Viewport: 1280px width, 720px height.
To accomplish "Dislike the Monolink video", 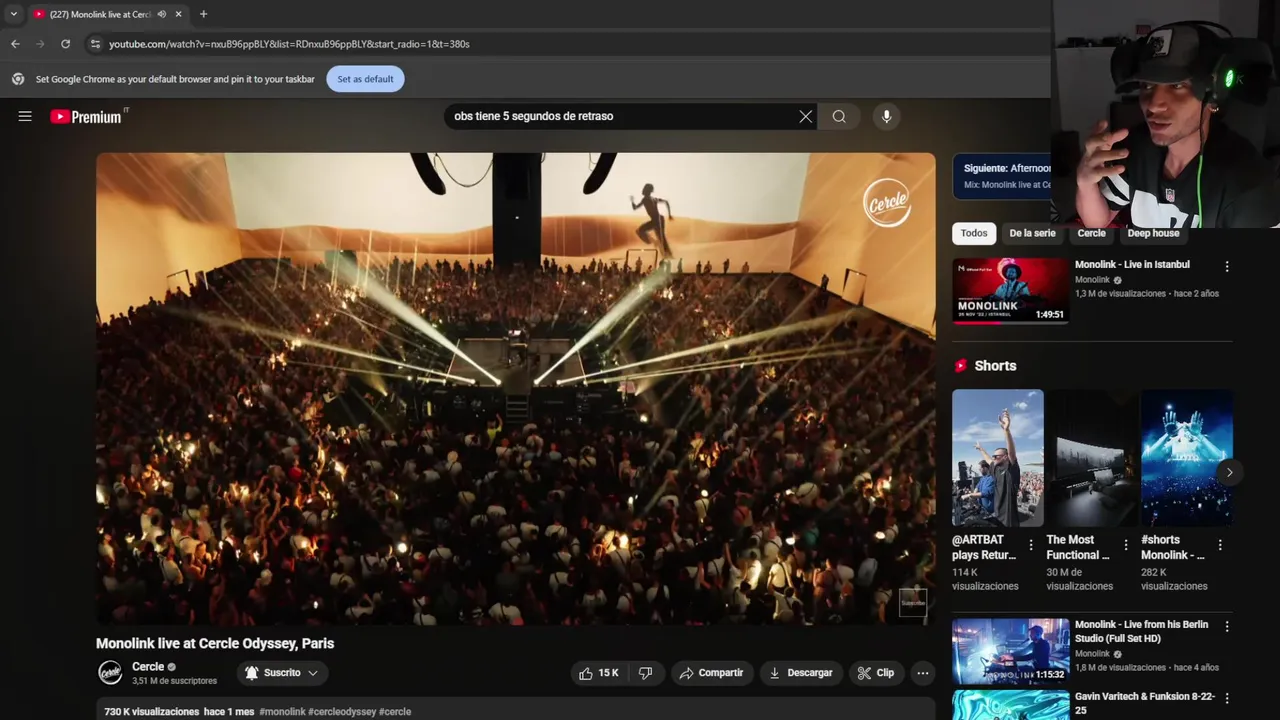I will (x=646, y=673).
